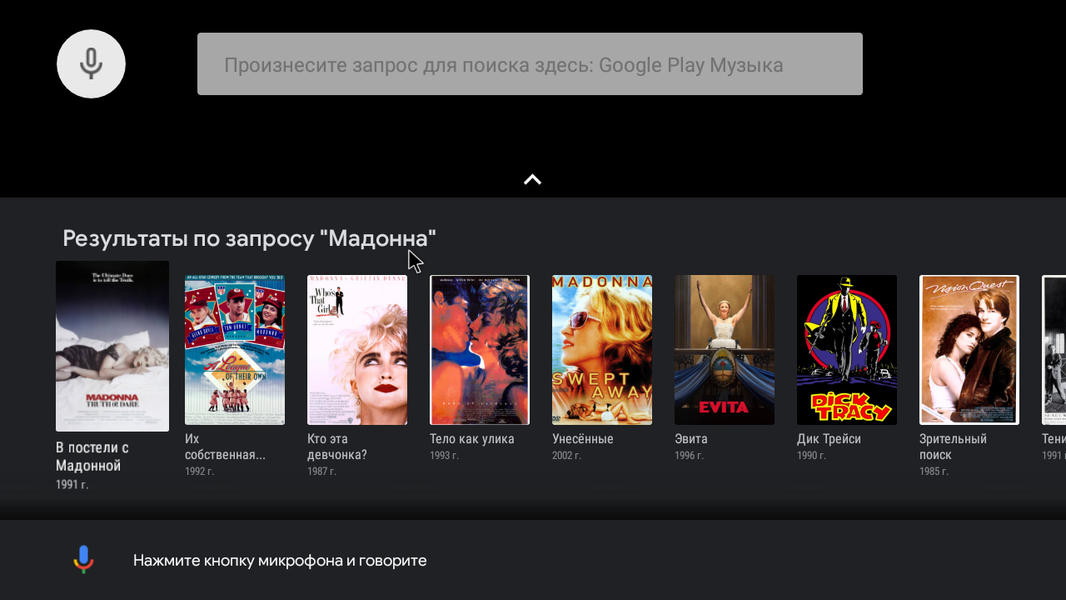Click the year "1993 г." under Тело как улика

point(444,455)
